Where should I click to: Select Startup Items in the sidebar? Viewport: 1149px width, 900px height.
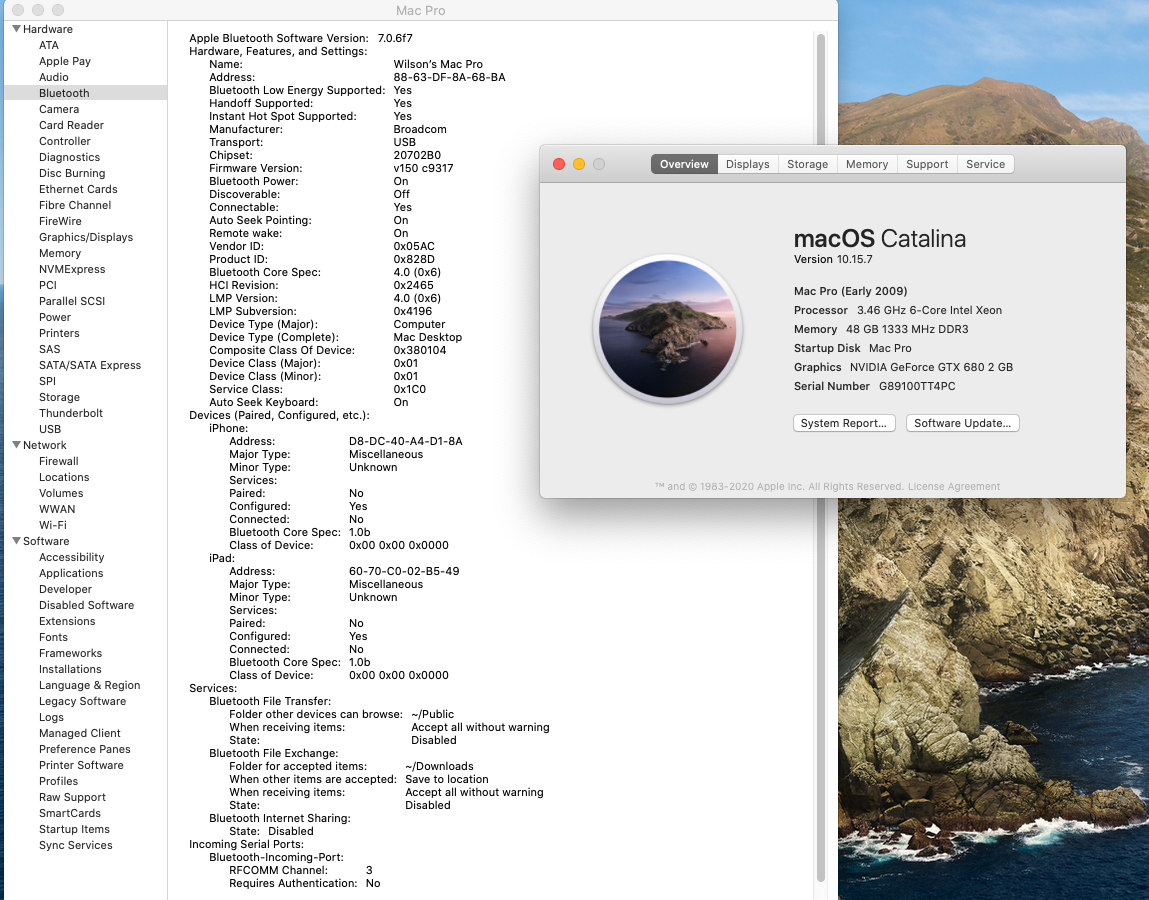pos(74,829)
